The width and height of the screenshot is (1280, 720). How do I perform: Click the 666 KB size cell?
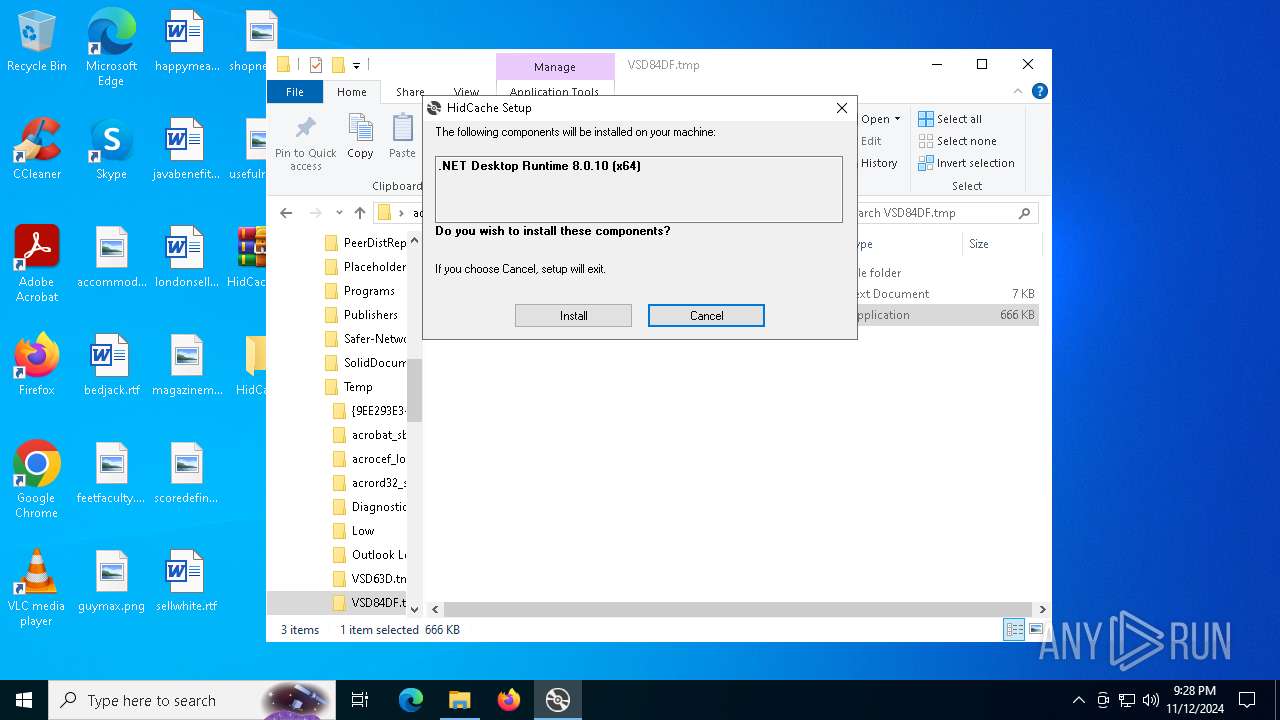coord(1017,315)
